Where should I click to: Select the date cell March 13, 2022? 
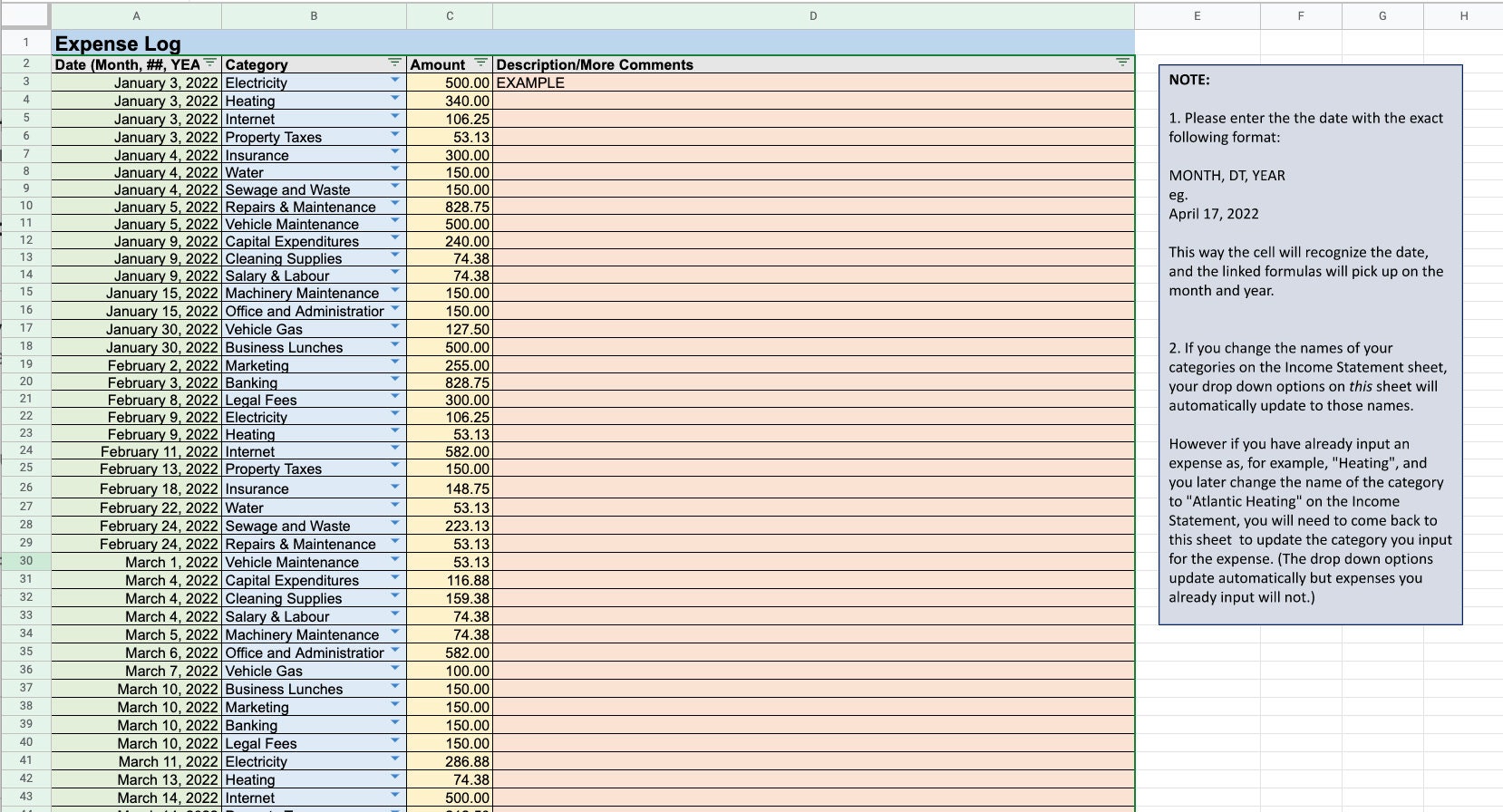click(136, 779)
